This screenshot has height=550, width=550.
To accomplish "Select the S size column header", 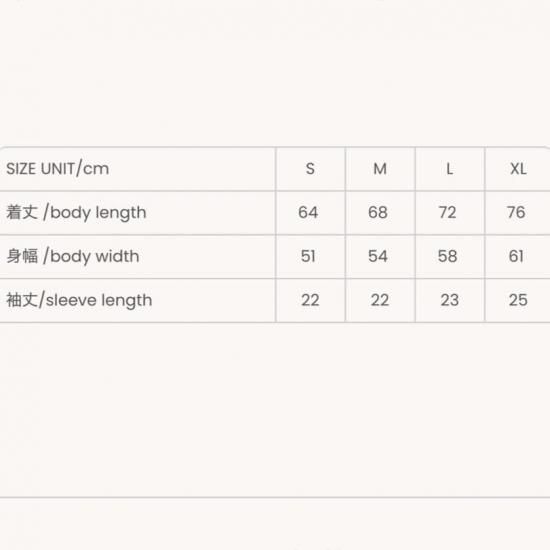I will click(310, 169).
